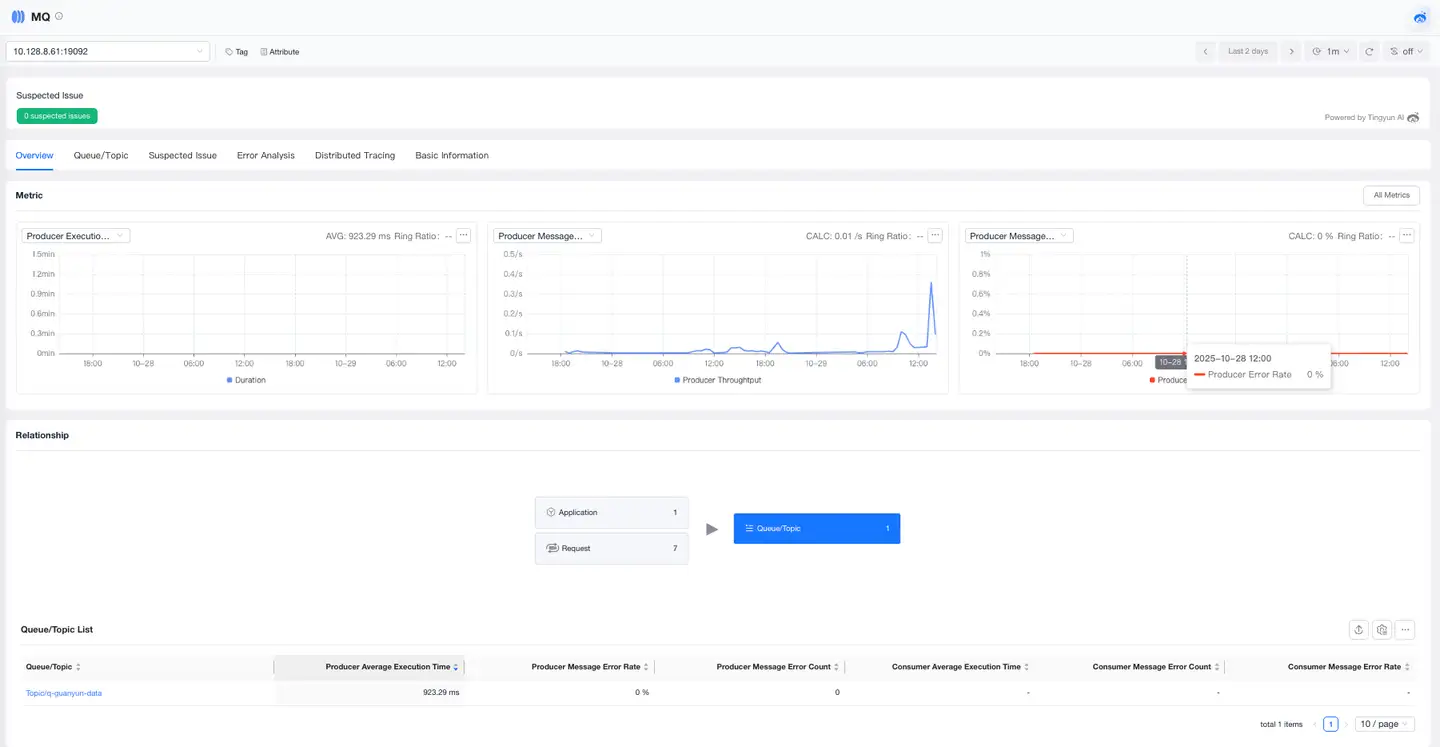
Task: Open Queue/Topic list column settings
Action: click(x=1381, y=629)
